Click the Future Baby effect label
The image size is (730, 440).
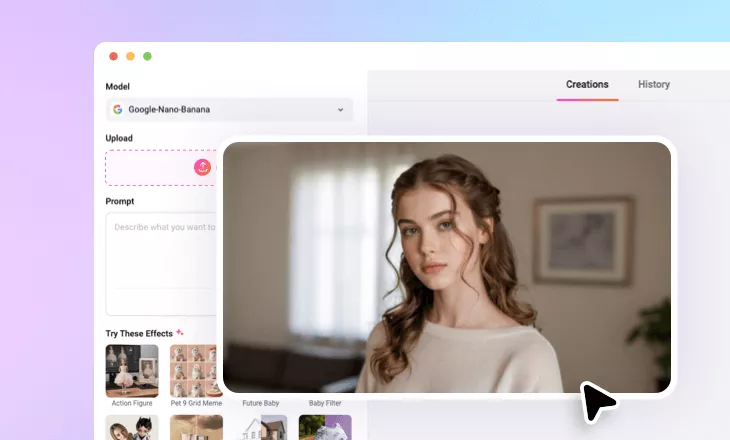click(261, 403)
